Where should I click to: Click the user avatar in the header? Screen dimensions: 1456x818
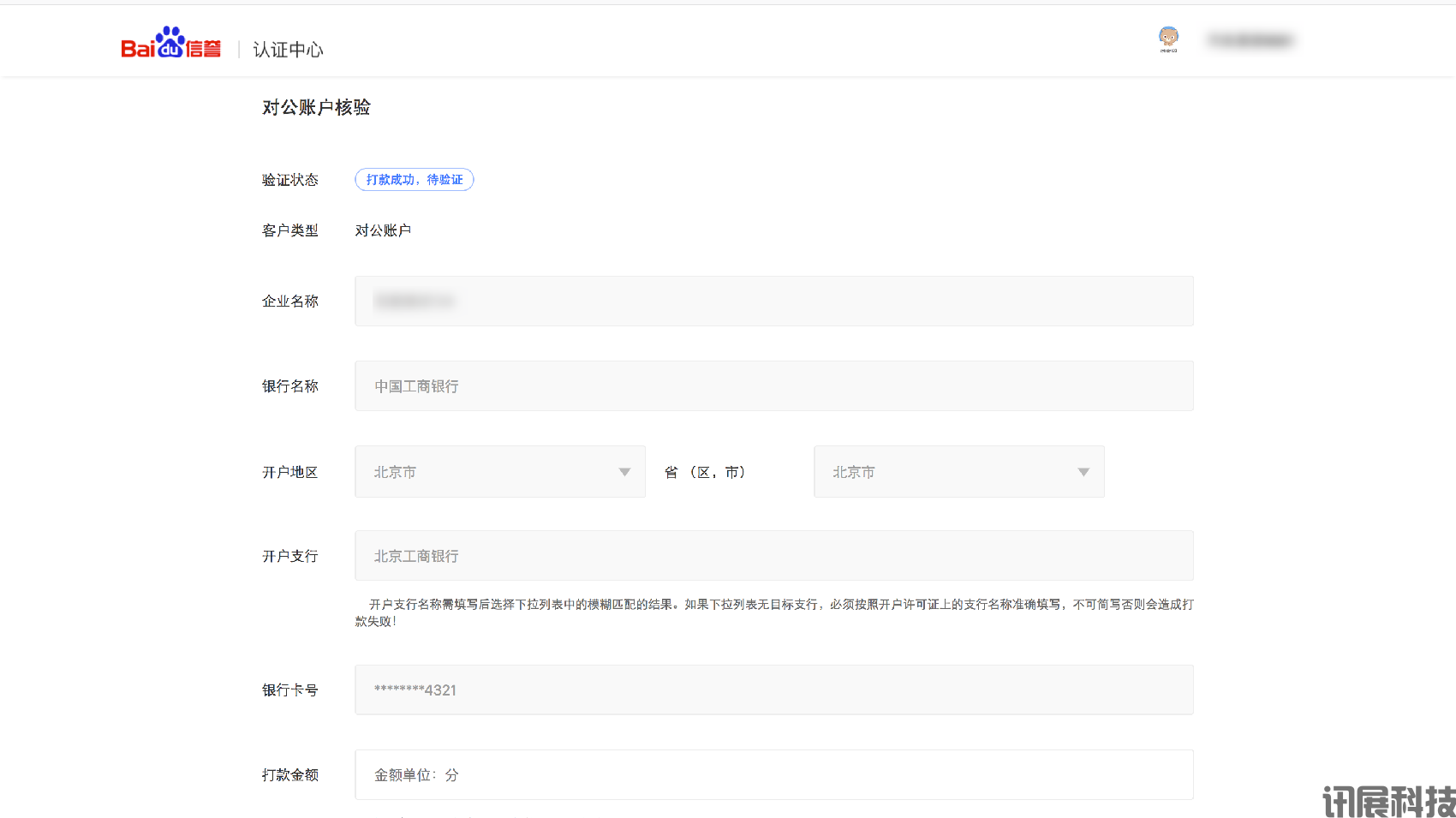[1168, 39]
